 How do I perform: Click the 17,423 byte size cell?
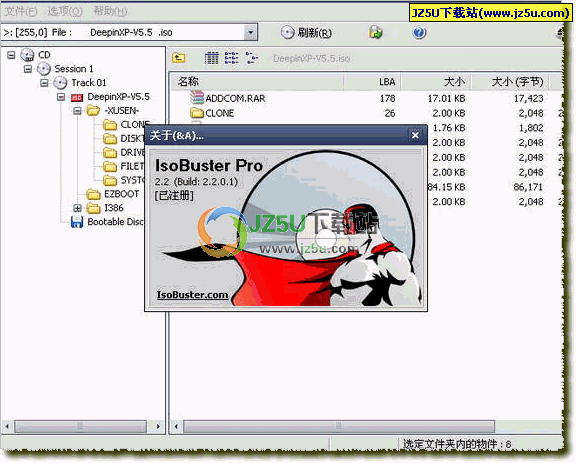(528, 98)
